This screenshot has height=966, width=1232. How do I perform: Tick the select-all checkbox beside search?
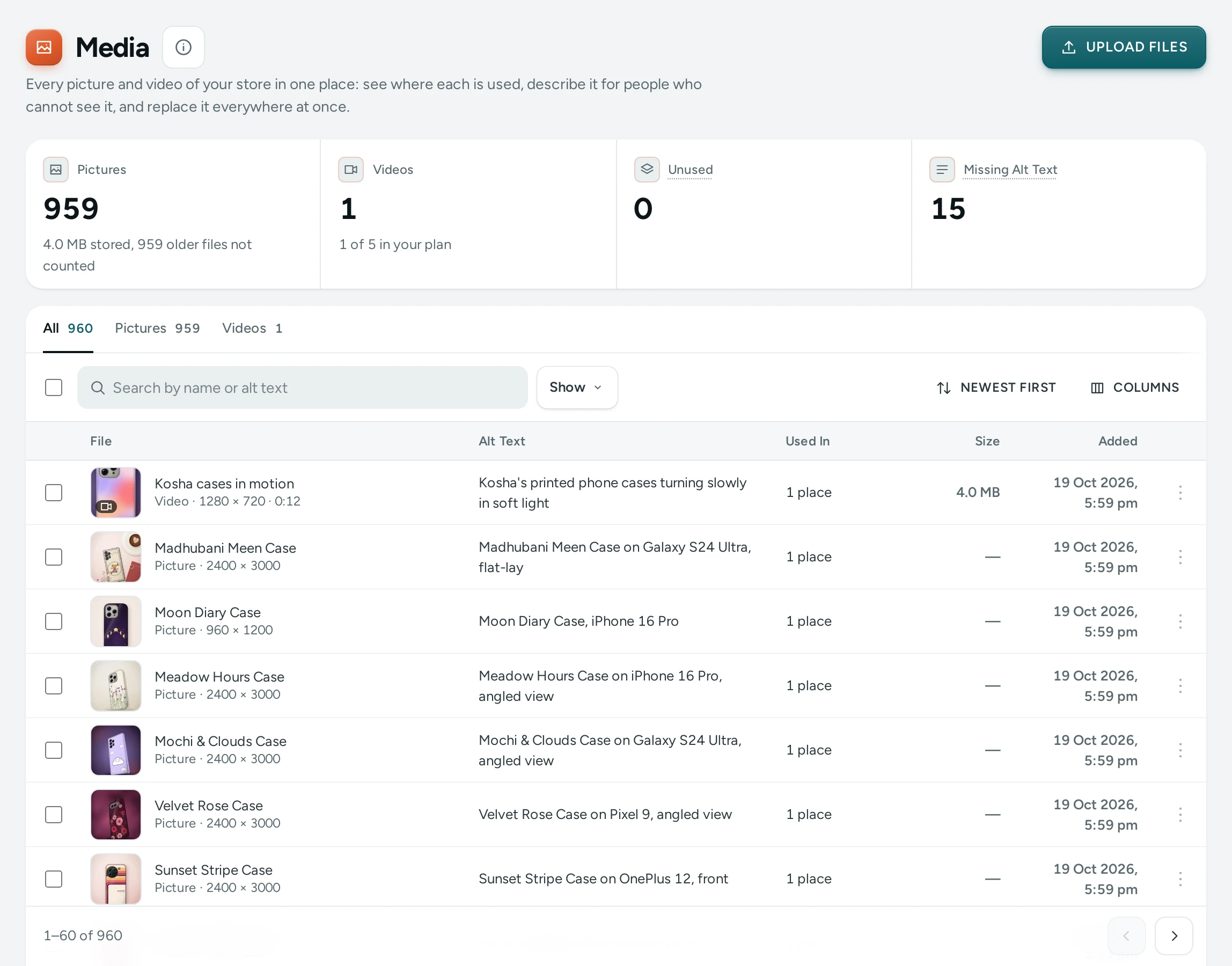pyautogui.click(x=54, y=387)
